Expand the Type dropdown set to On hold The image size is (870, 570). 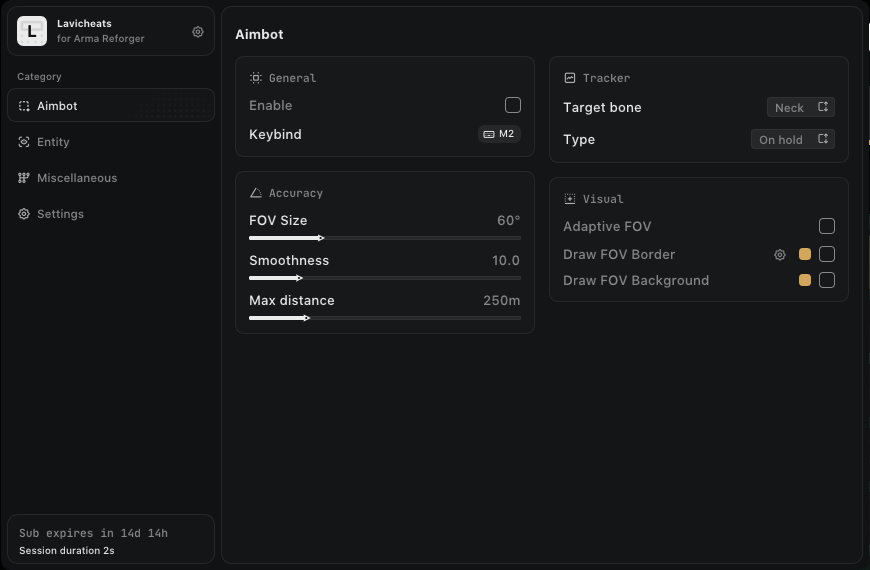click(792, 139)
